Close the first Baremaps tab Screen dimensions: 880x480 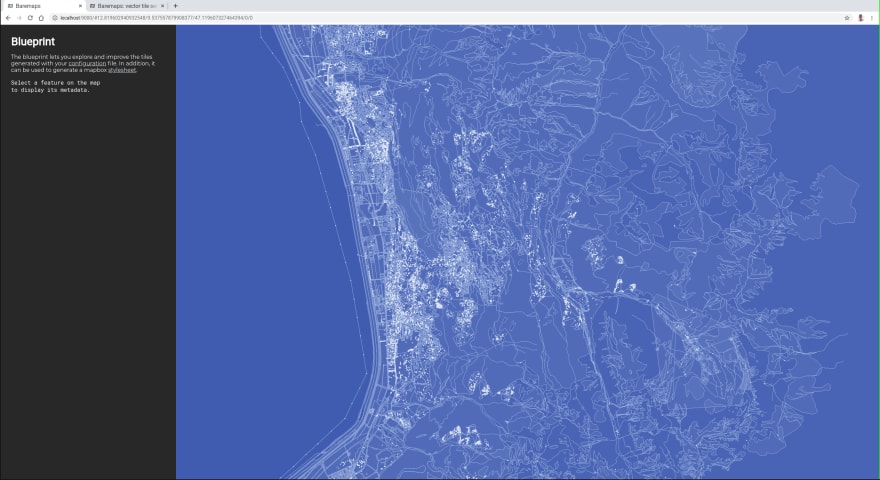[x=80, y=6]
